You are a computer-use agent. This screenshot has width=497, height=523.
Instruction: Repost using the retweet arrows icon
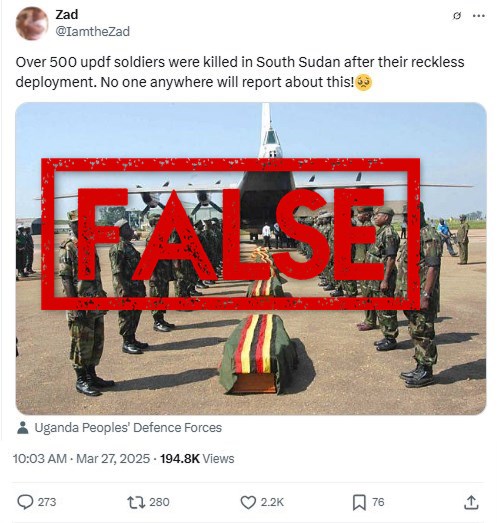pyautogui.click(x=136, y=502)
